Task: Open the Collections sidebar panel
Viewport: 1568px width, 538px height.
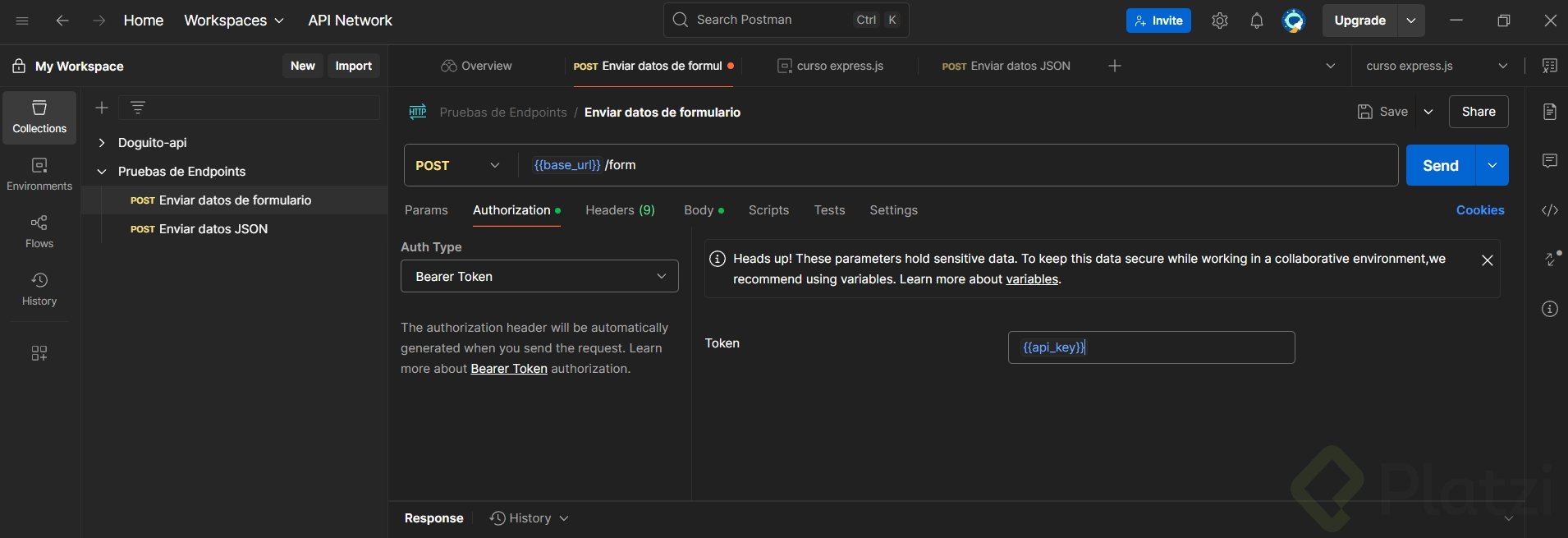Action: coord(39,117)
